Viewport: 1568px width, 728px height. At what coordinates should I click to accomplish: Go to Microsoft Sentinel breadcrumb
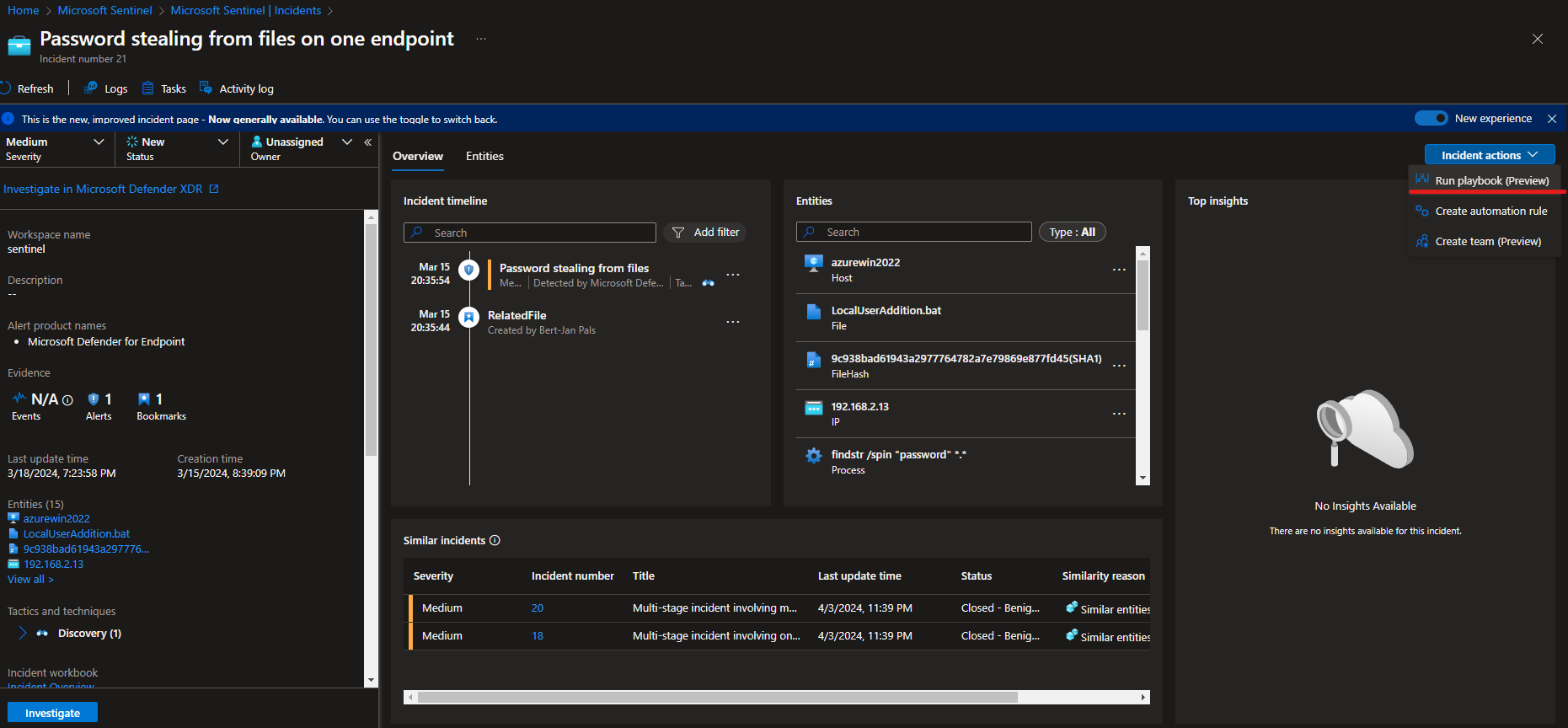[x=104, y=10]
